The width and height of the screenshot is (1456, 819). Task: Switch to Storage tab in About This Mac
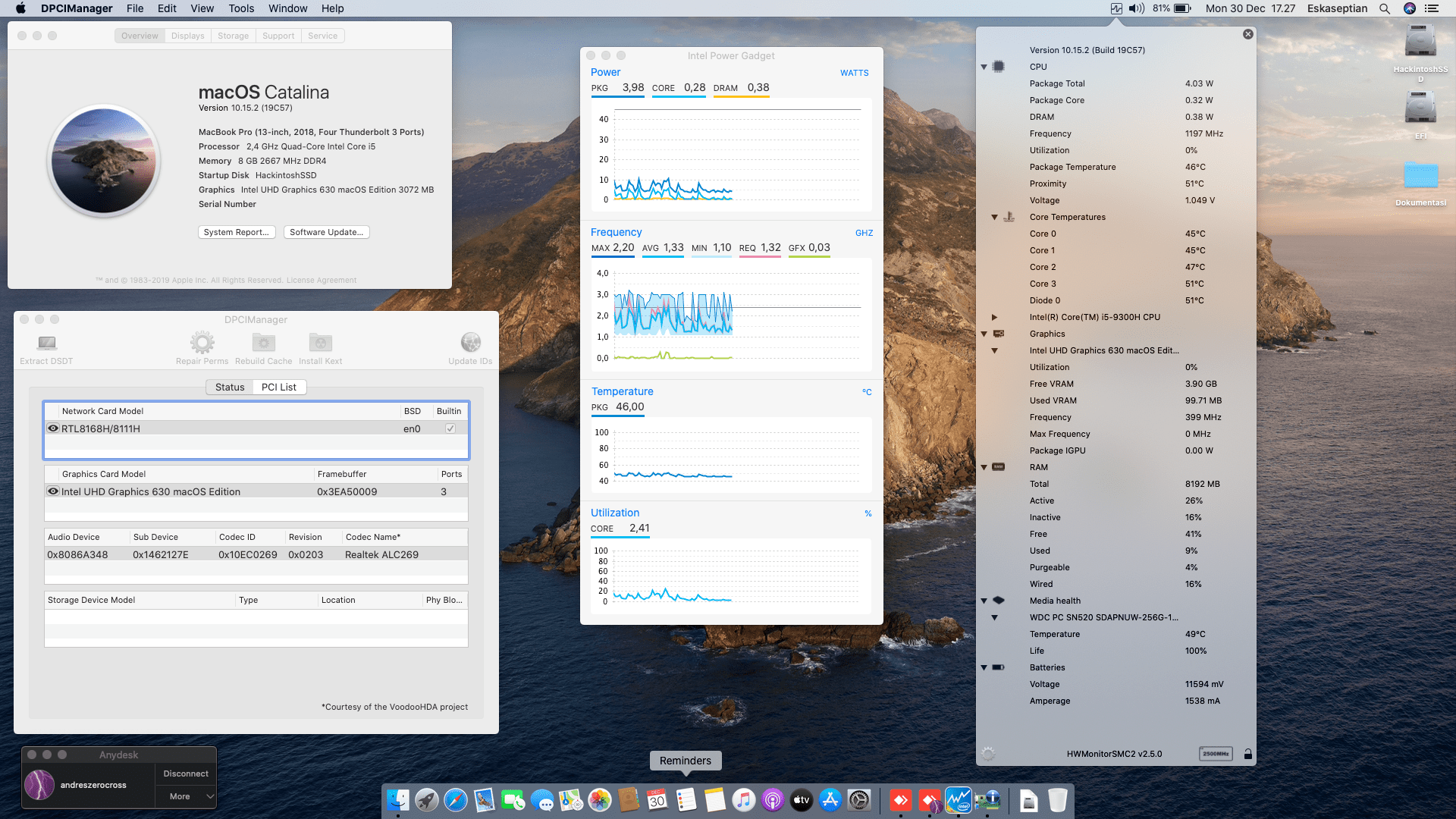pos(233,36)
